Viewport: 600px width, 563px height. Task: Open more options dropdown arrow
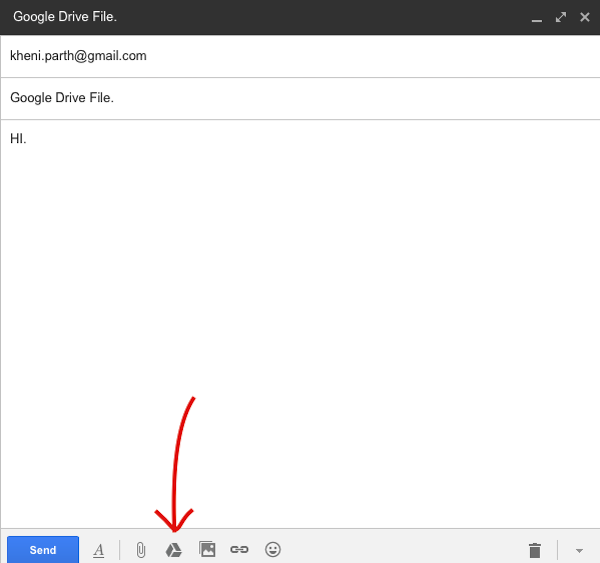pos(579,551)
